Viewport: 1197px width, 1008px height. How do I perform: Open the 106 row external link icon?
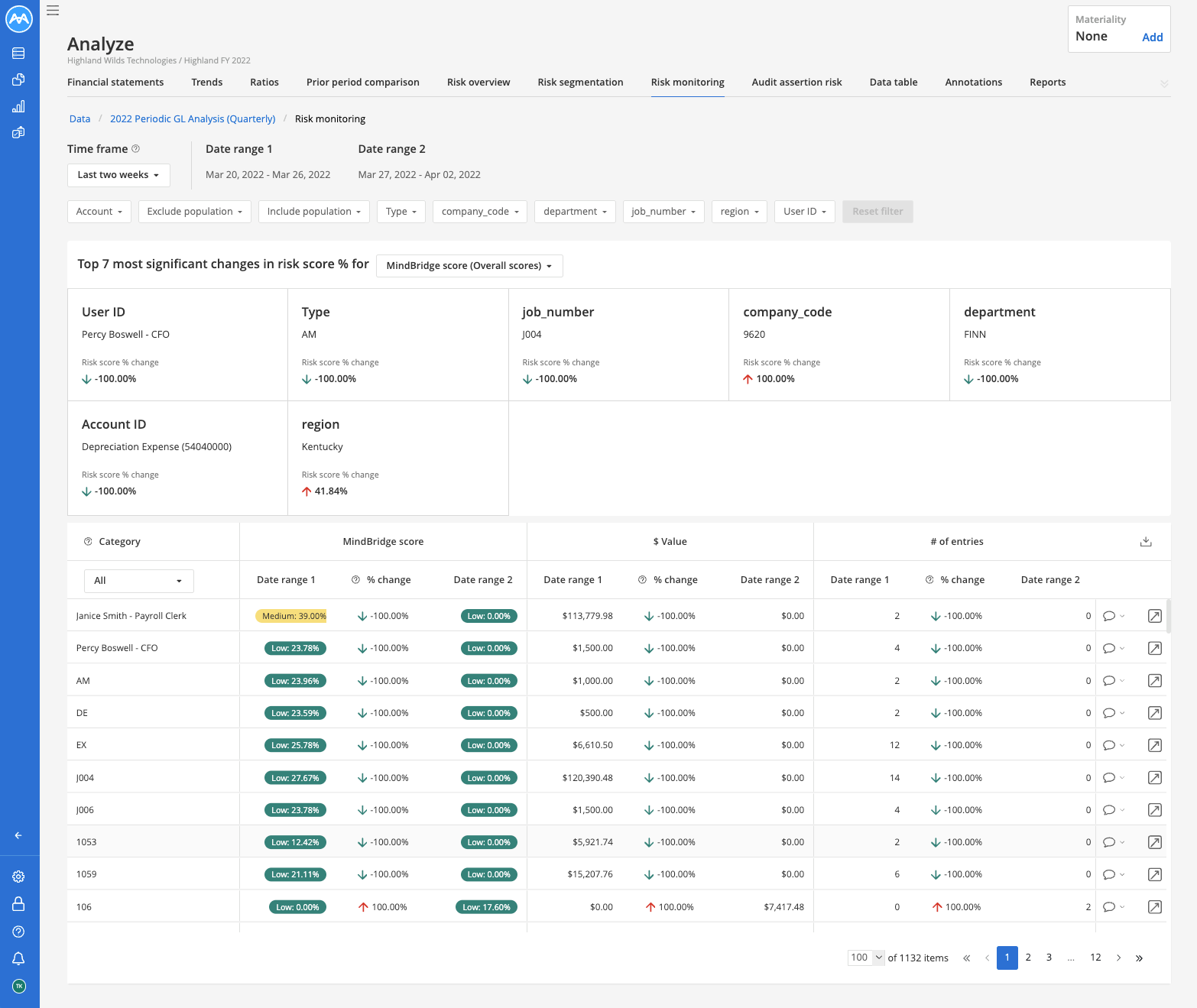(1155, 907)
